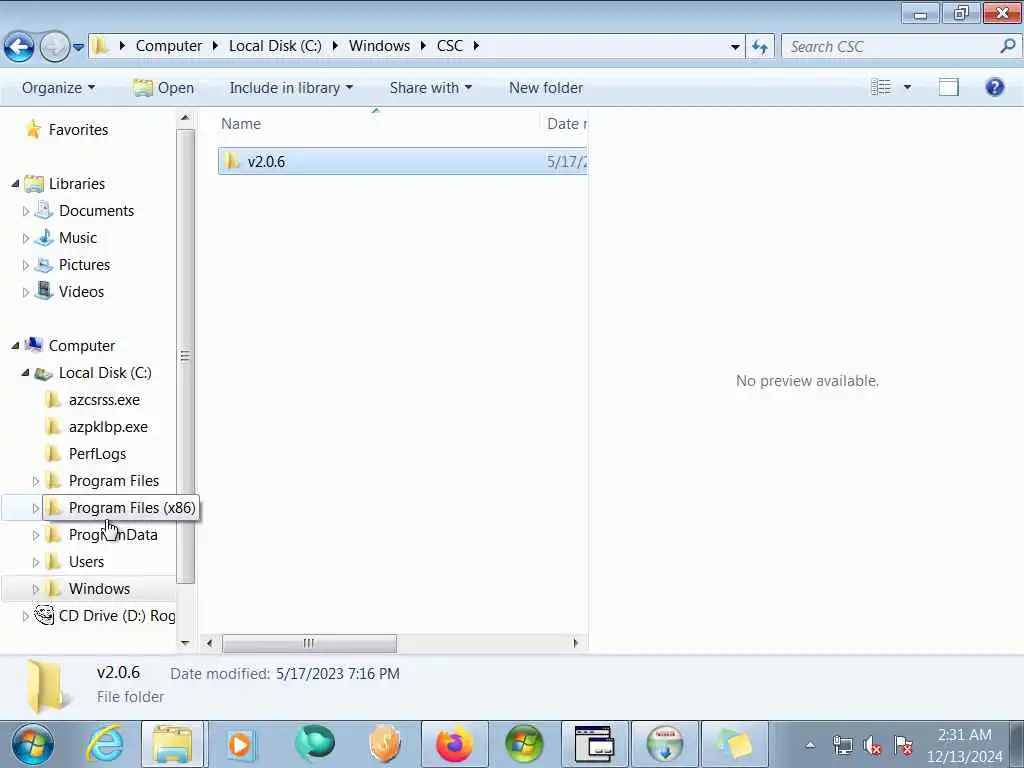1024x768 pixels.
Task: Click the navigation pane up scroll arrow
Action: 185,118
